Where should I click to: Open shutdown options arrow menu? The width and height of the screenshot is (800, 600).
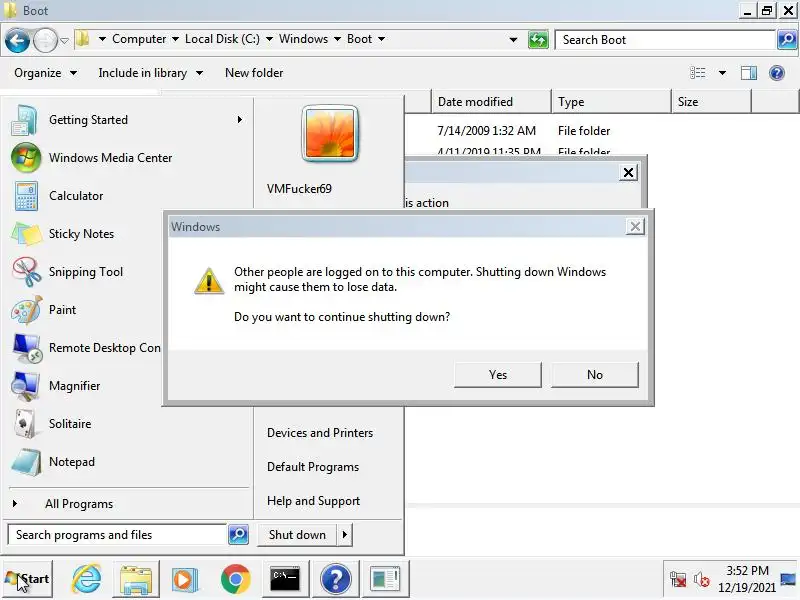click(x=344, y=535)
